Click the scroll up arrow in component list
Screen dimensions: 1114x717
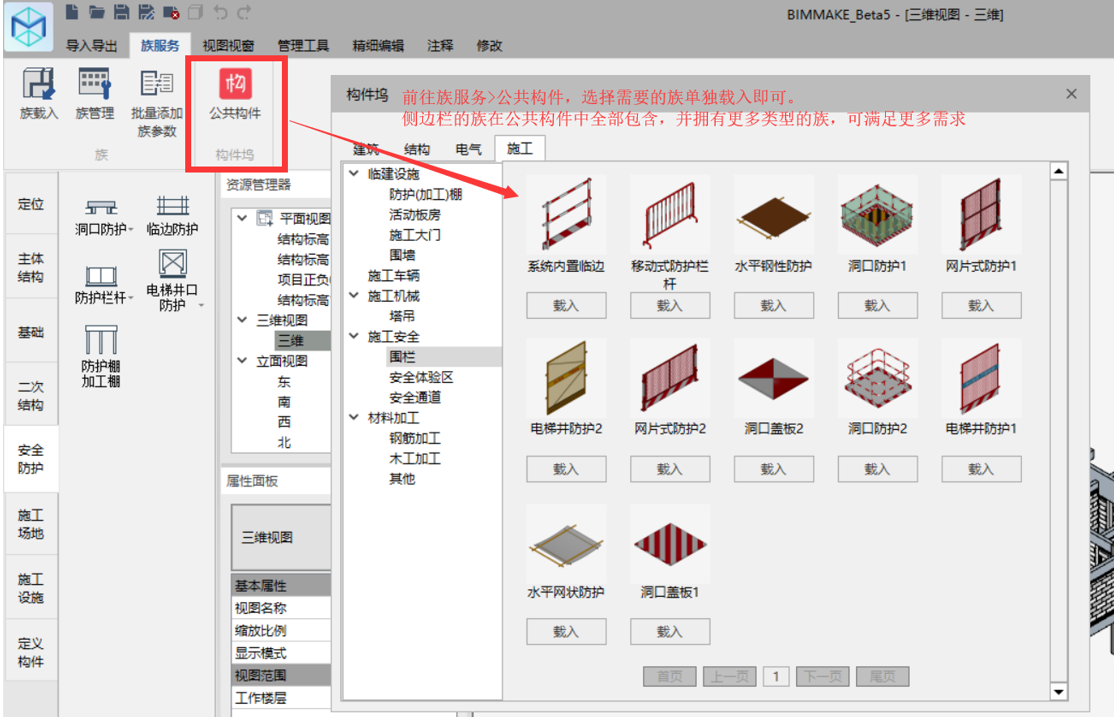pyautogui.click(x=1059, y=171)
